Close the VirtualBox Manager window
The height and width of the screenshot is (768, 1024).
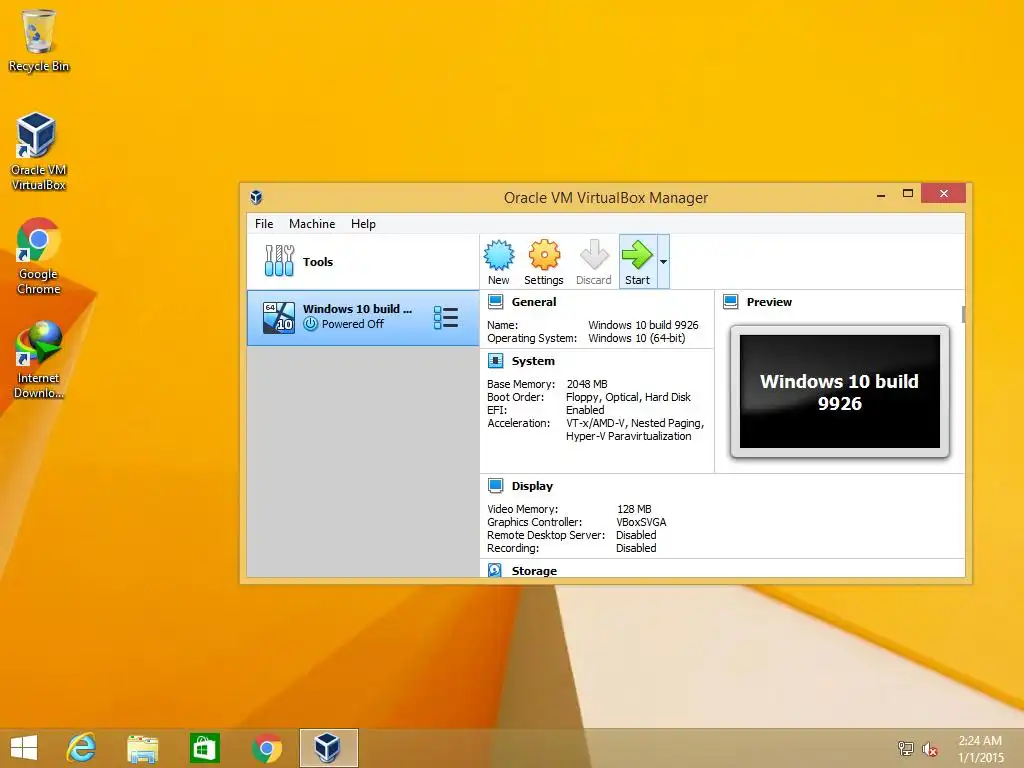click(944, 193)
